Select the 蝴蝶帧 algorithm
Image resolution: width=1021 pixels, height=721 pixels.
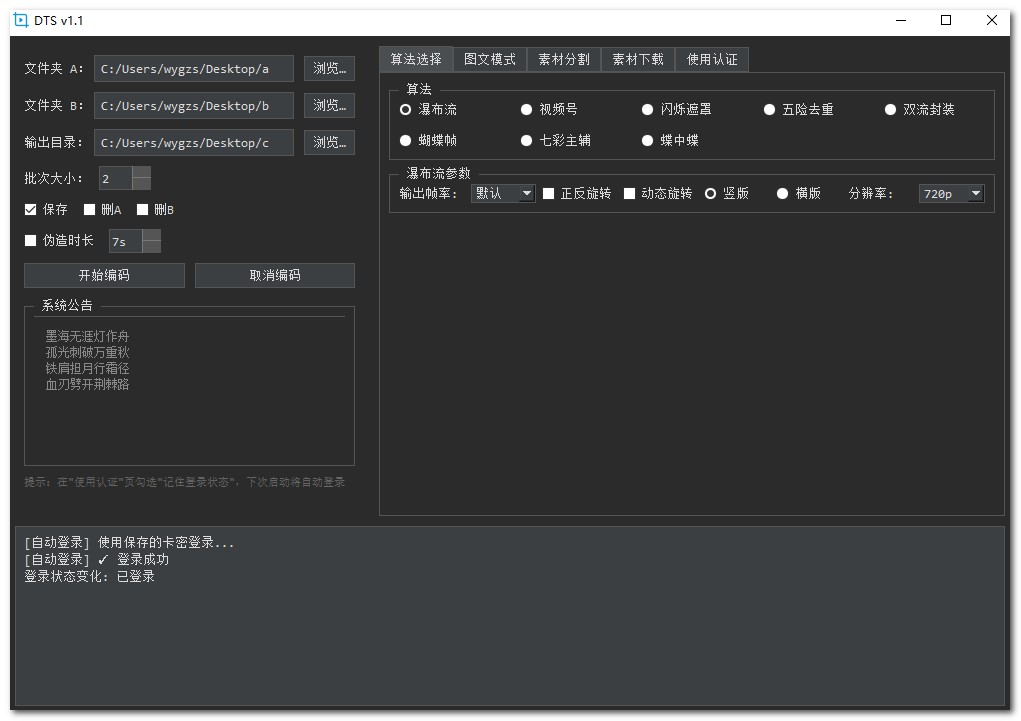[x=406, y=141]
